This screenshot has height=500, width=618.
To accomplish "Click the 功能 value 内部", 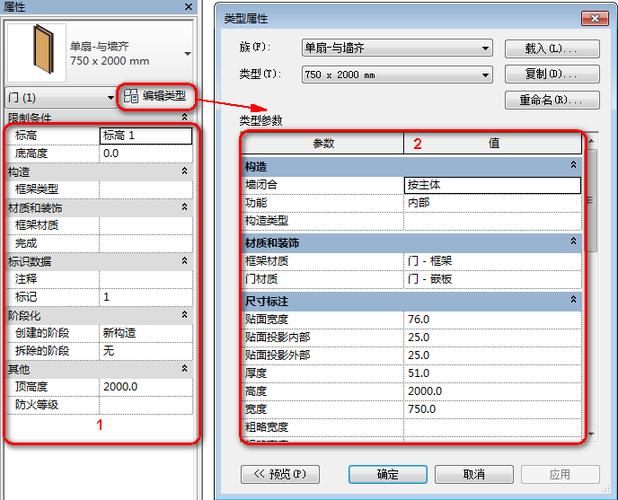I will (492, 203).
